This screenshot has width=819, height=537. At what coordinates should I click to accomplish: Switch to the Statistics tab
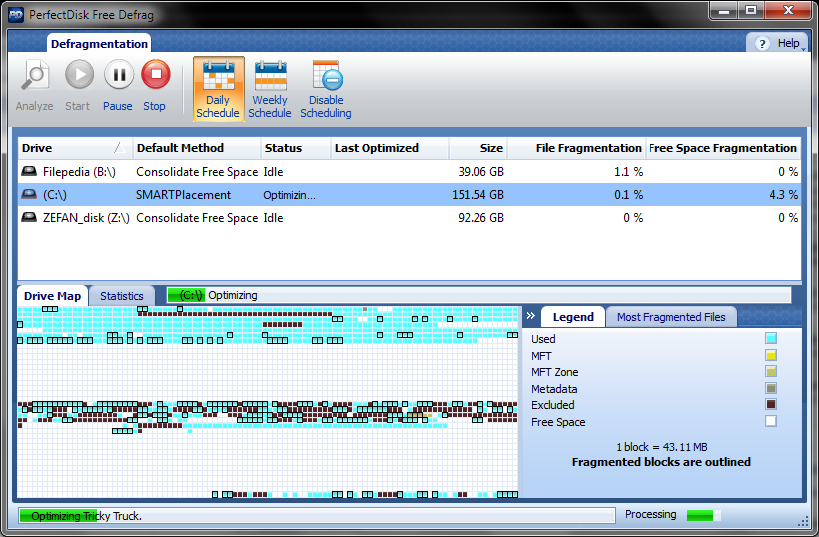[x=122, y=296]
